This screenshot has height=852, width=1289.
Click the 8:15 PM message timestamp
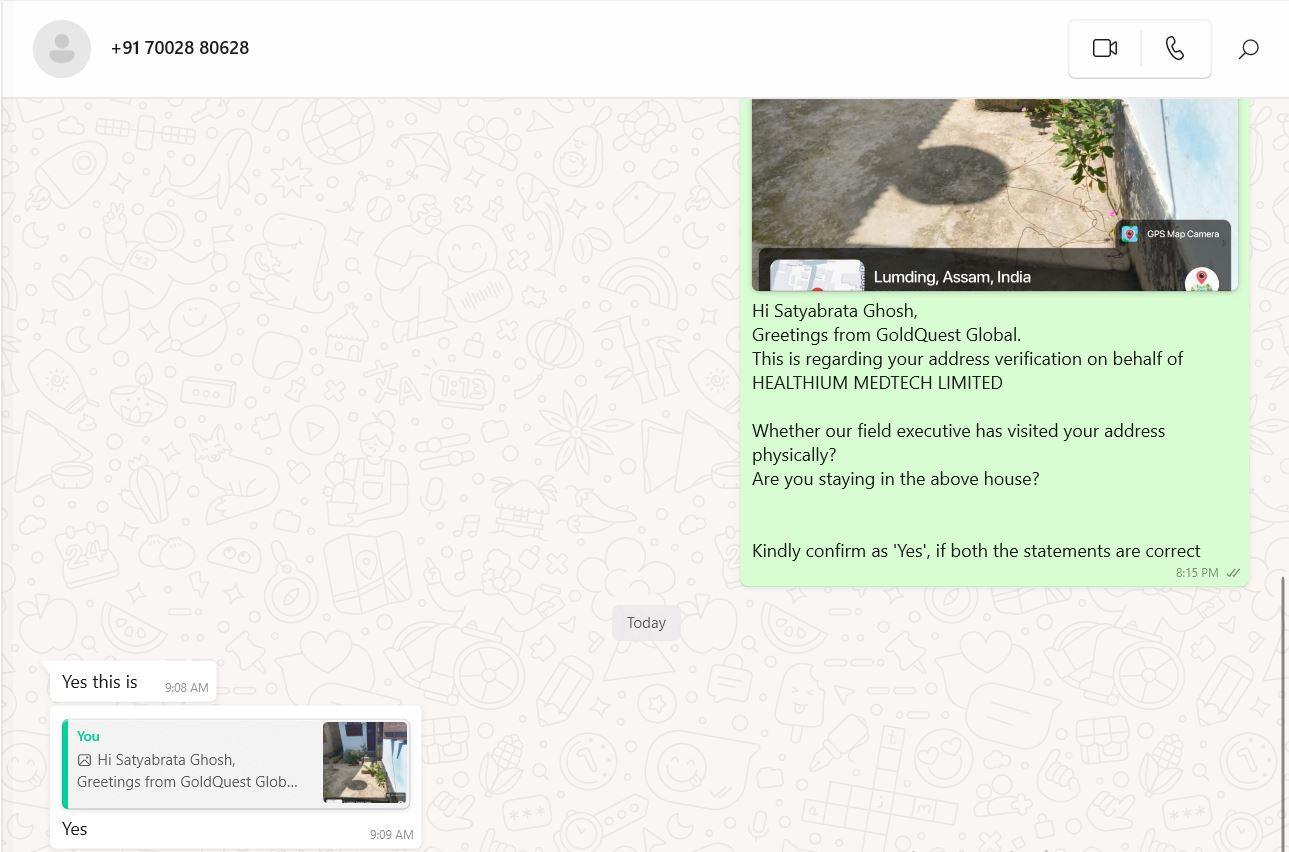tap(1197, 573)
